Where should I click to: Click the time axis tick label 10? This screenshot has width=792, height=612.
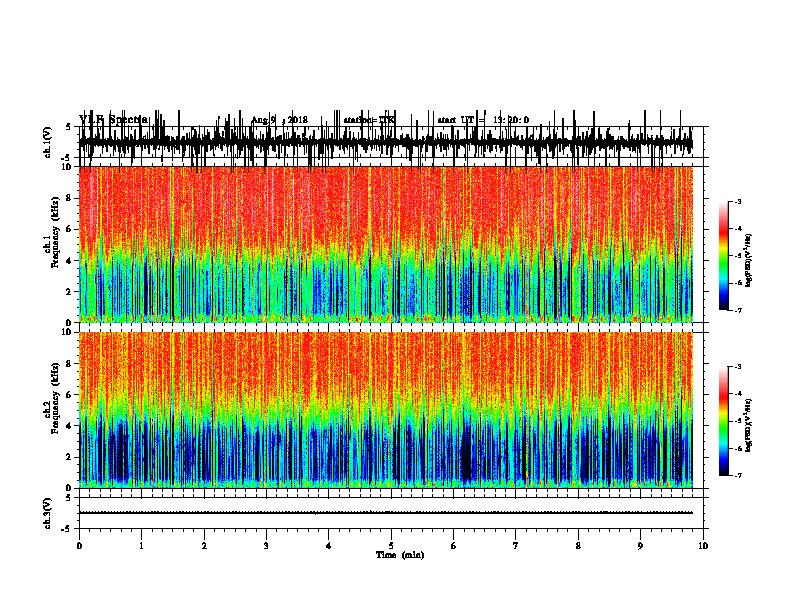click(x=703, y=546)
